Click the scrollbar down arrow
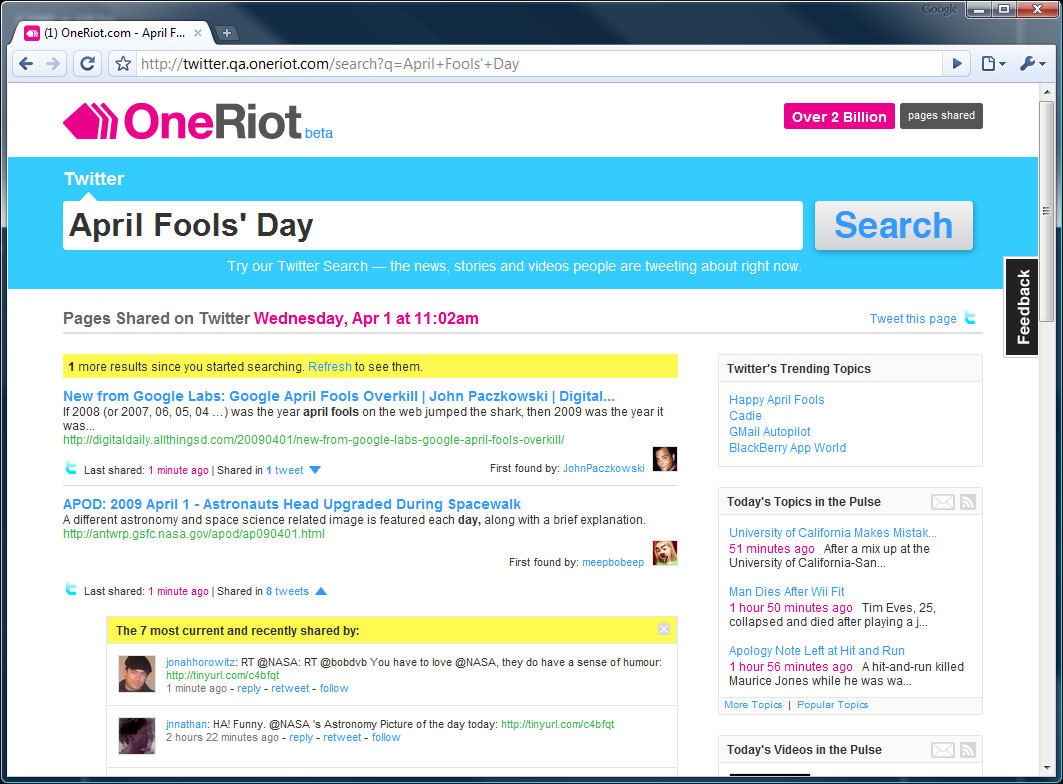 click(x=1046, y=768)
